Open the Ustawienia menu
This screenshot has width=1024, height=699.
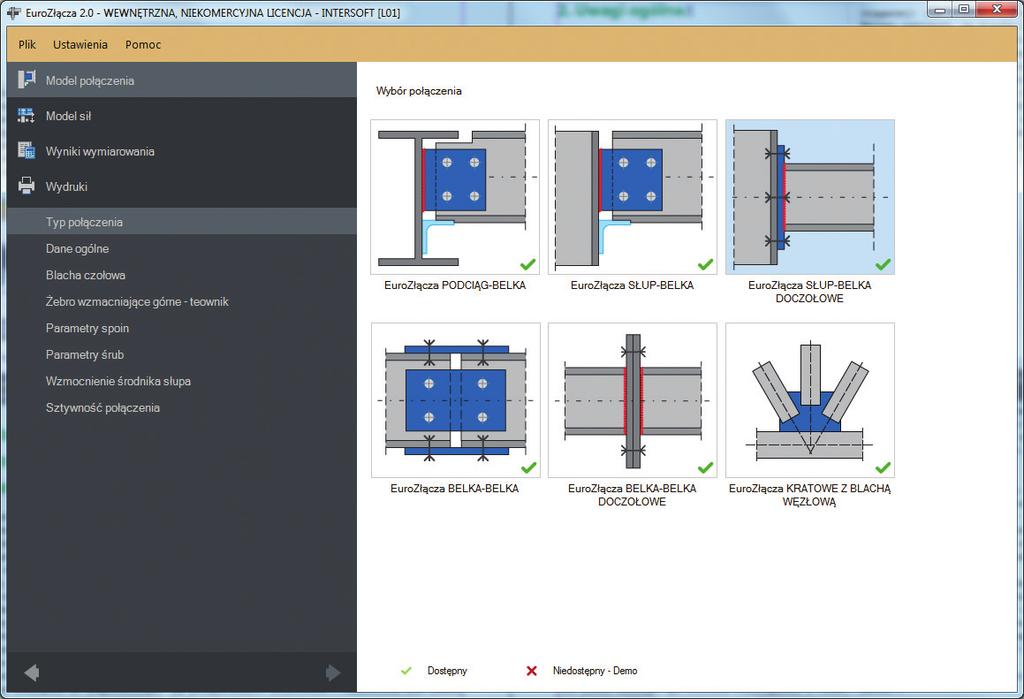pyautogui.click(x=80, y=44)
